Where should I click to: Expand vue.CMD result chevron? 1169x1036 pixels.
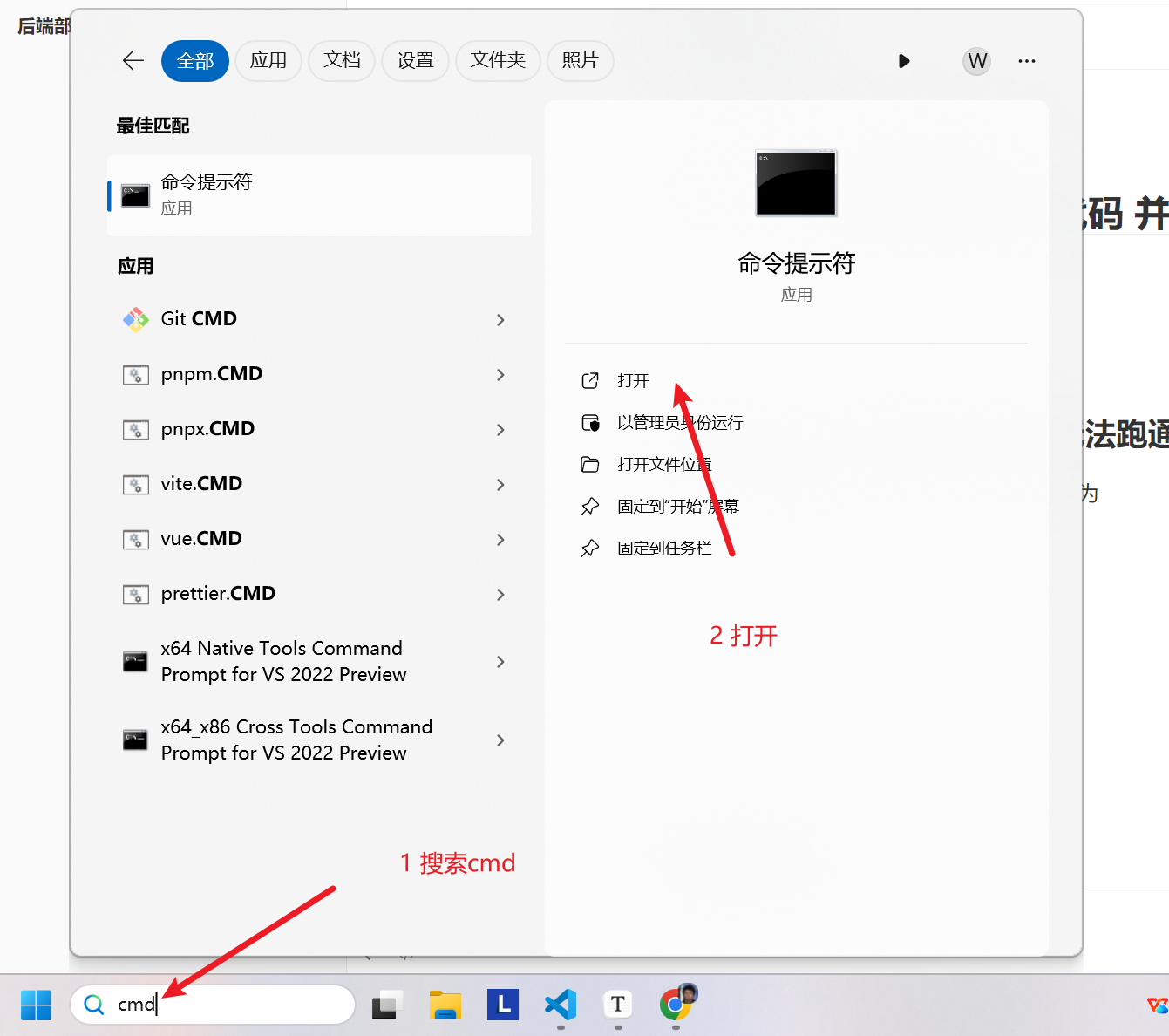[500, 540]
